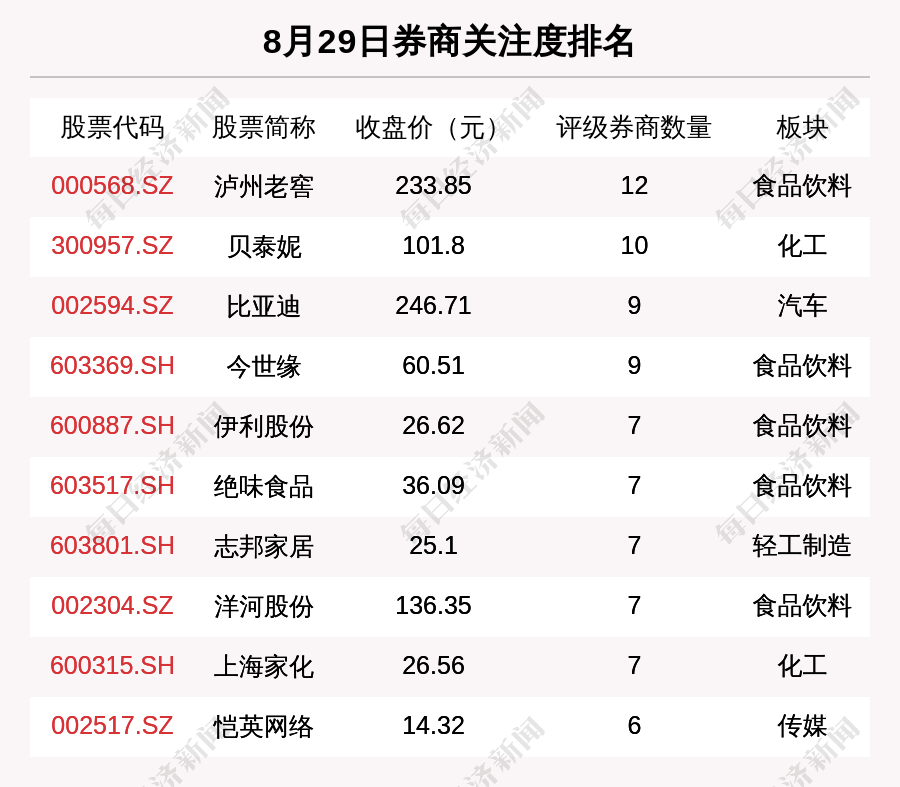Click the stock name 今世缘

pos(263,367)
